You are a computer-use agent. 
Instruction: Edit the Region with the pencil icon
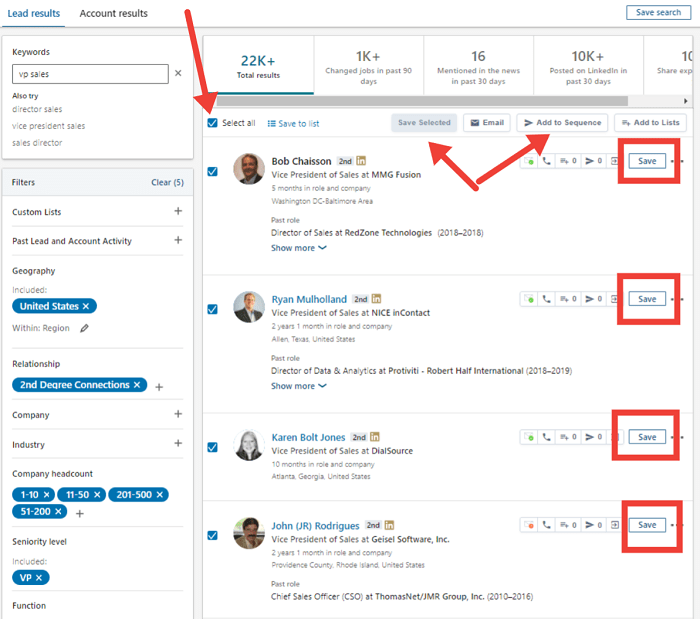point(85,327)
